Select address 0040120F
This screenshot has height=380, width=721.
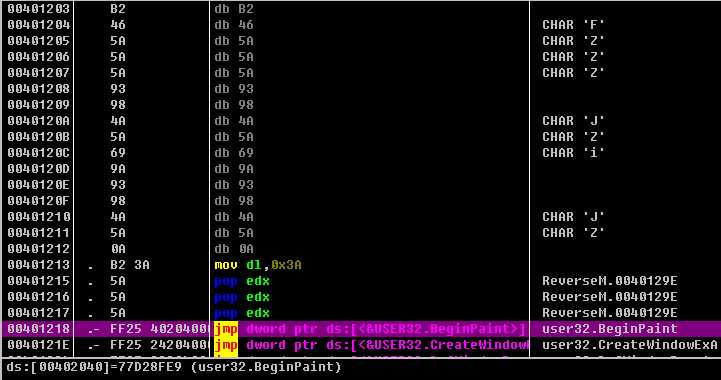[39, 201]
